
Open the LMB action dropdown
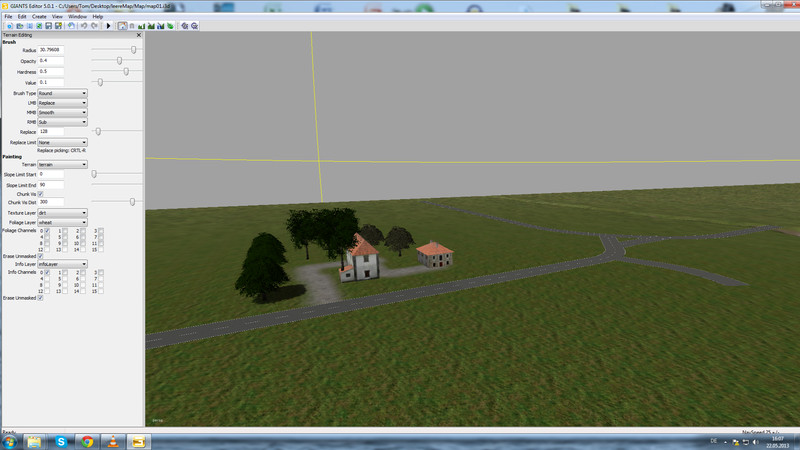(x=62, y=103)
